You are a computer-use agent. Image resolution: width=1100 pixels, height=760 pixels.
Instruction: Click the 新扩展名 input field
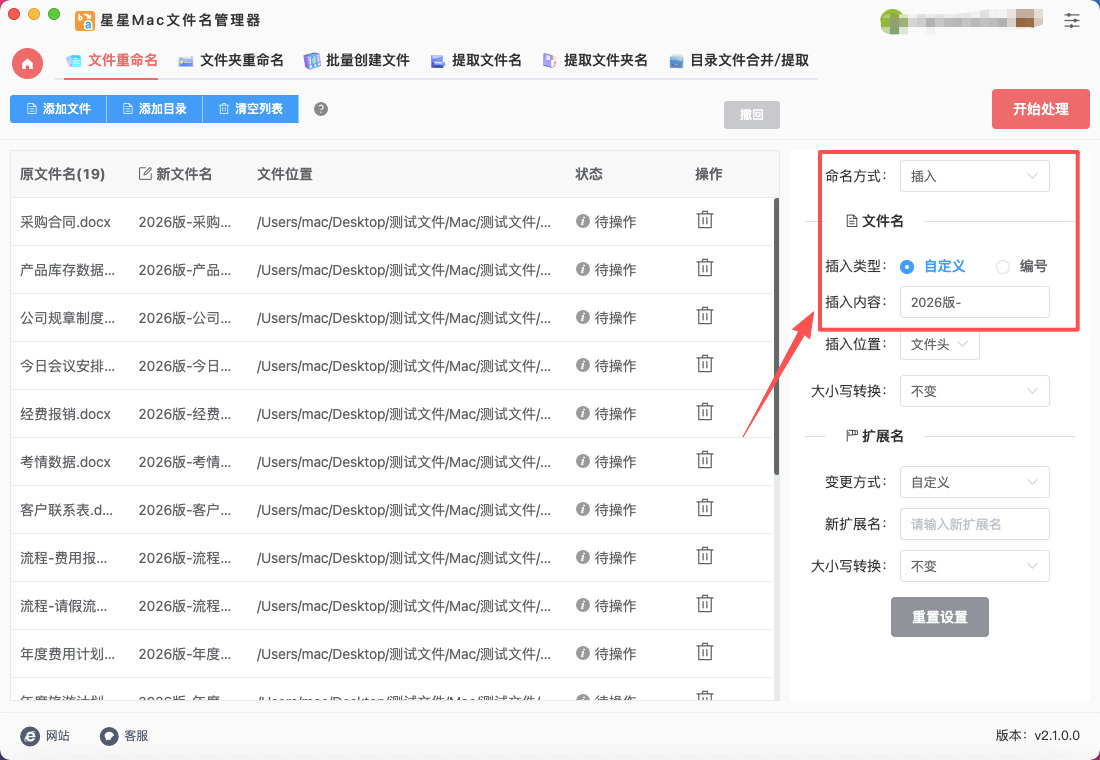tap(974, 524)
